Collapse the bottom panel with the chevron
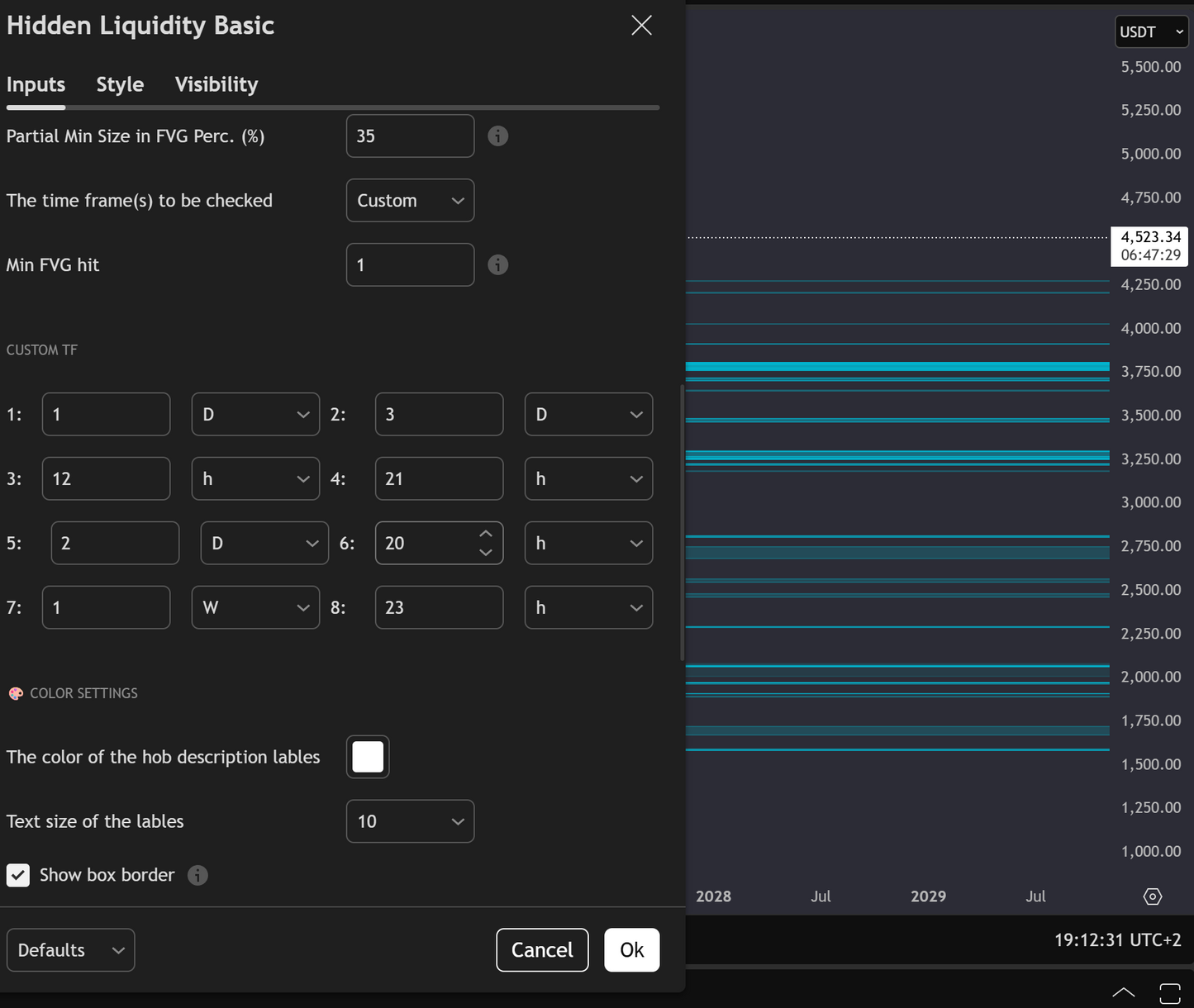 pos(1123,992)
